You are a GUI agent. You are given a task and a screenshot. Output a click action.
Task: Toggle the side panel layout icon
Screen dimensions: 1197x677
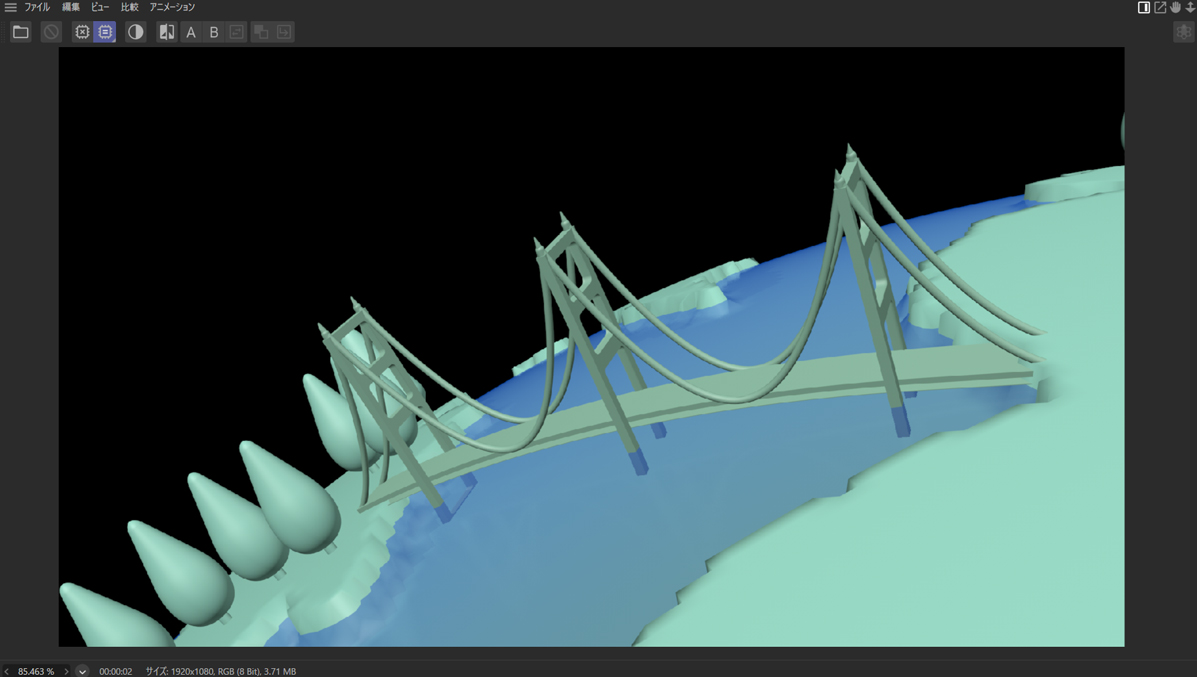point(1144,7)
